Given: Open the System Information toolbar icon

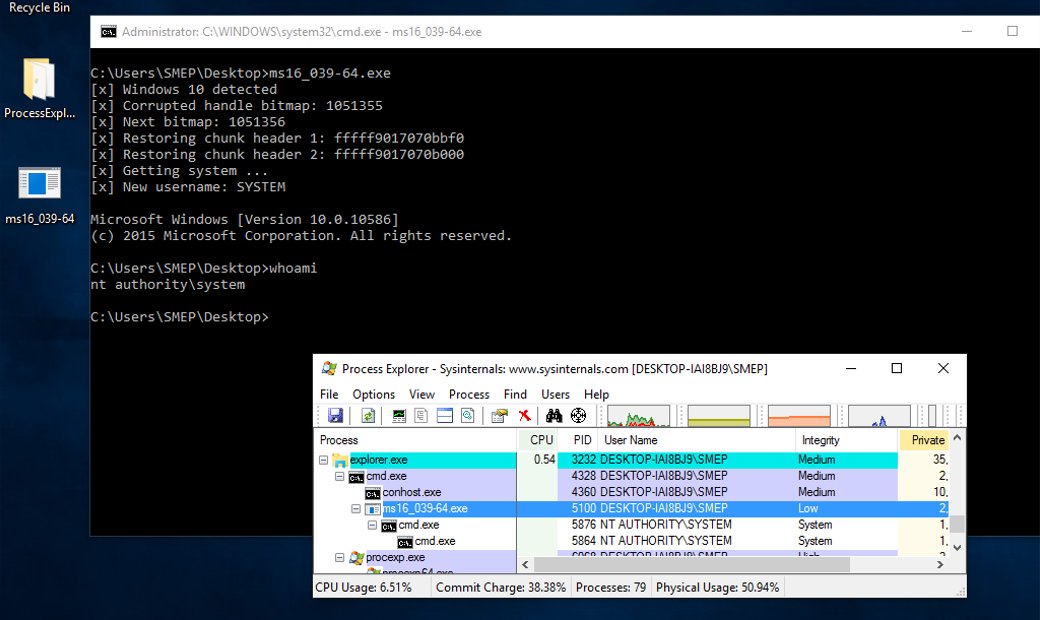Looking at the screenshot, I should pyautogui.click(x=399, y=416).
